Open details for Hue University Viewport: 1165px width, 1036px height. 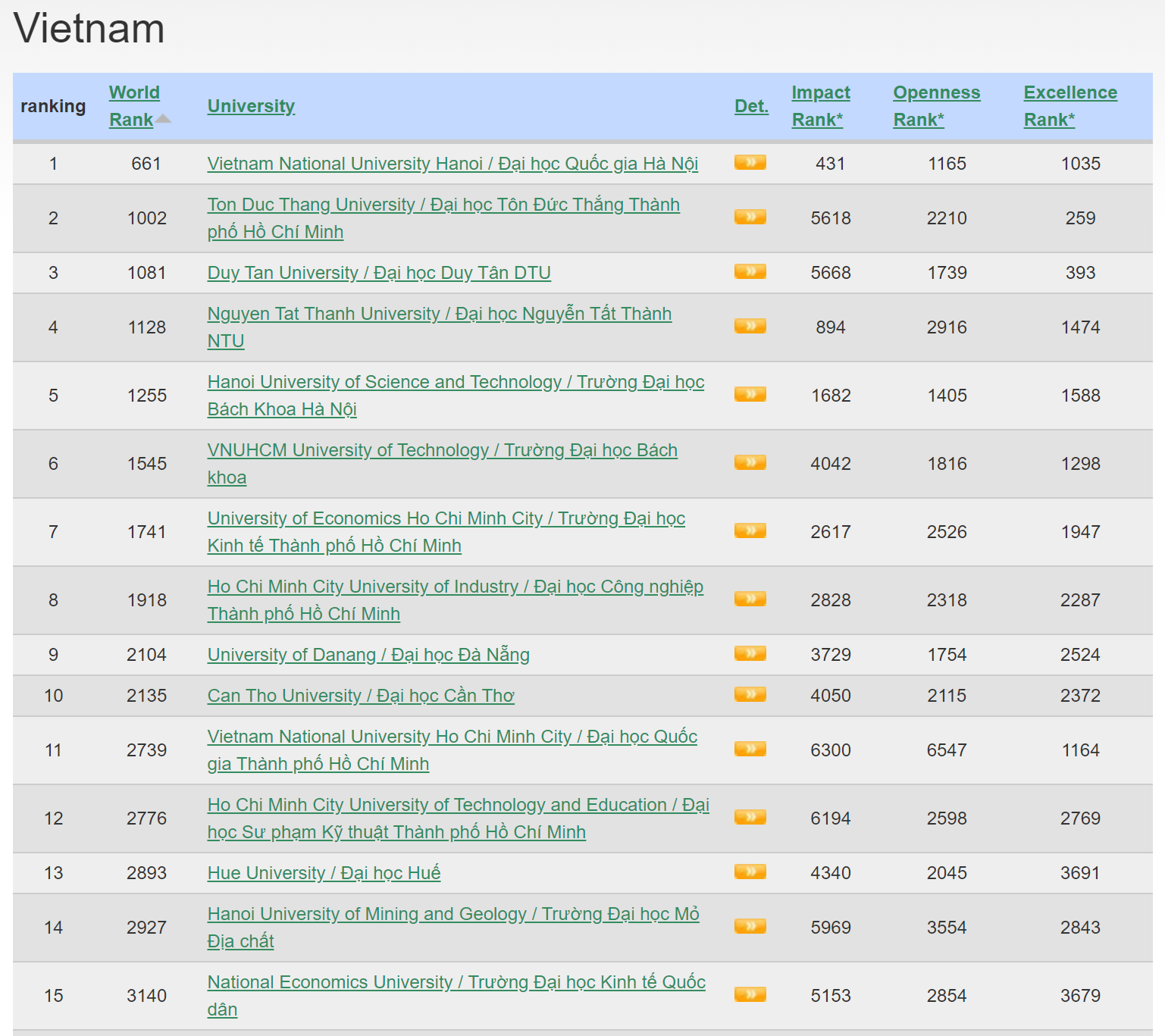[x=324, y=872]
